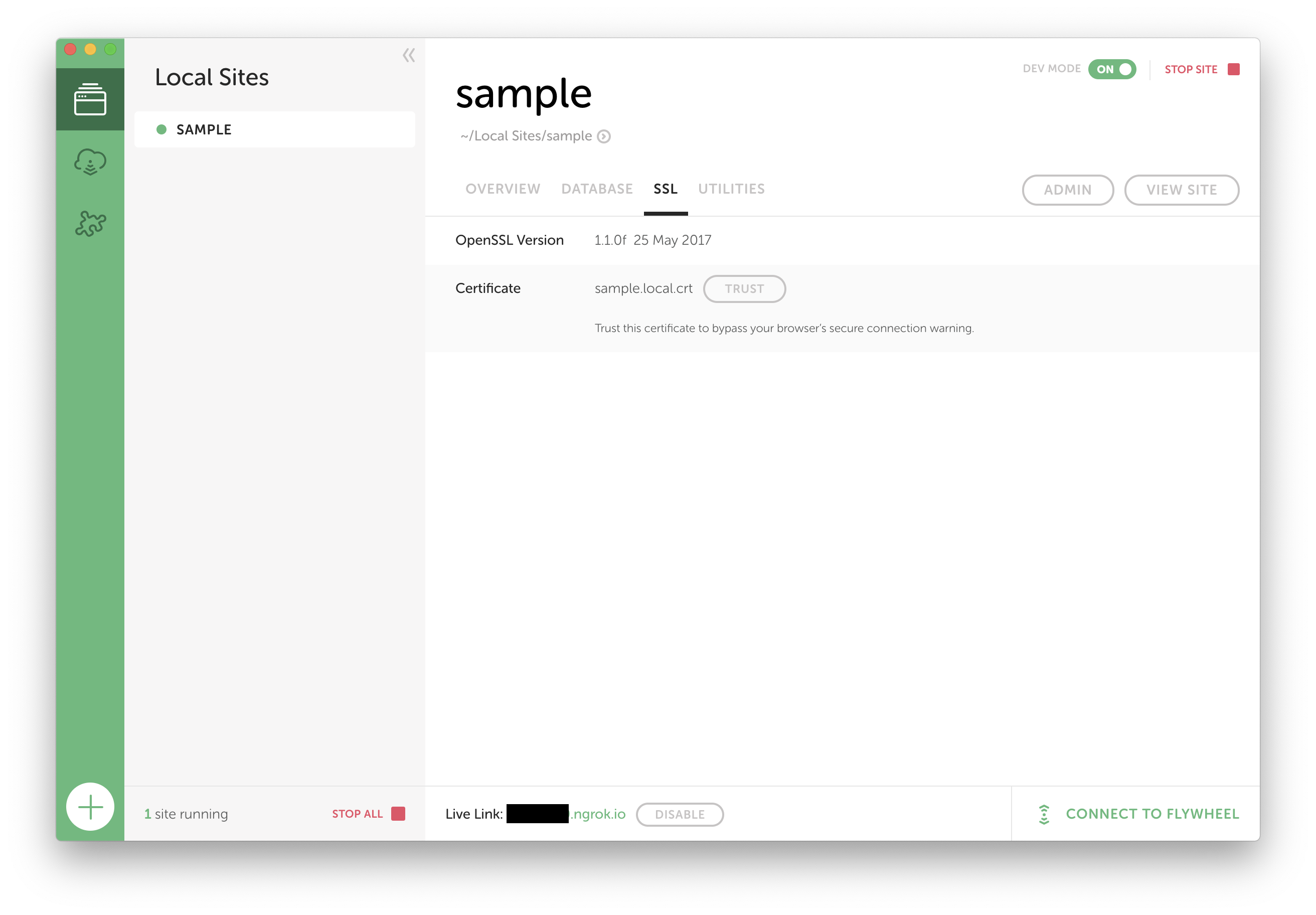Open the Add-ons puzzle icon
This screenshot has height=915, width=1316.
90,224
